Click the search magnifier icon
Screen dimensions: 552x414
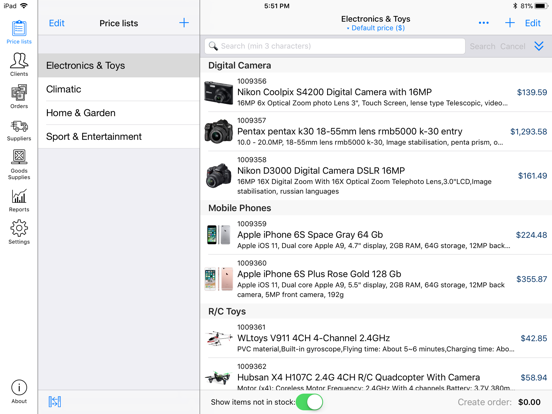(x=213, y=46)
